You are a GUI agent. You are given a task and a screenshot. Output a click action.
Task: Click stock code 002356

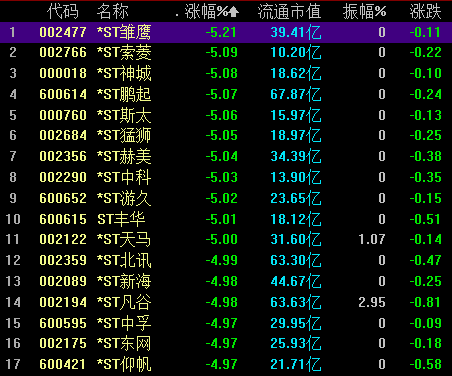click(63, 156)
